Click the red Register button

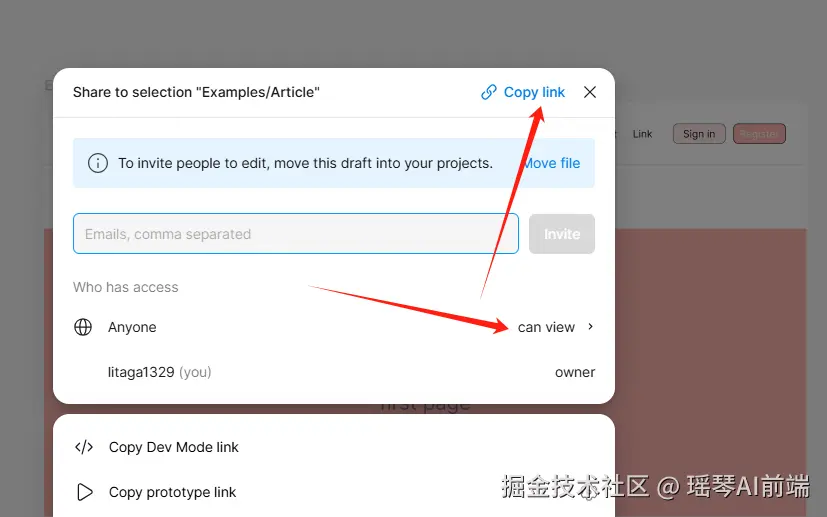coord(759,134)
